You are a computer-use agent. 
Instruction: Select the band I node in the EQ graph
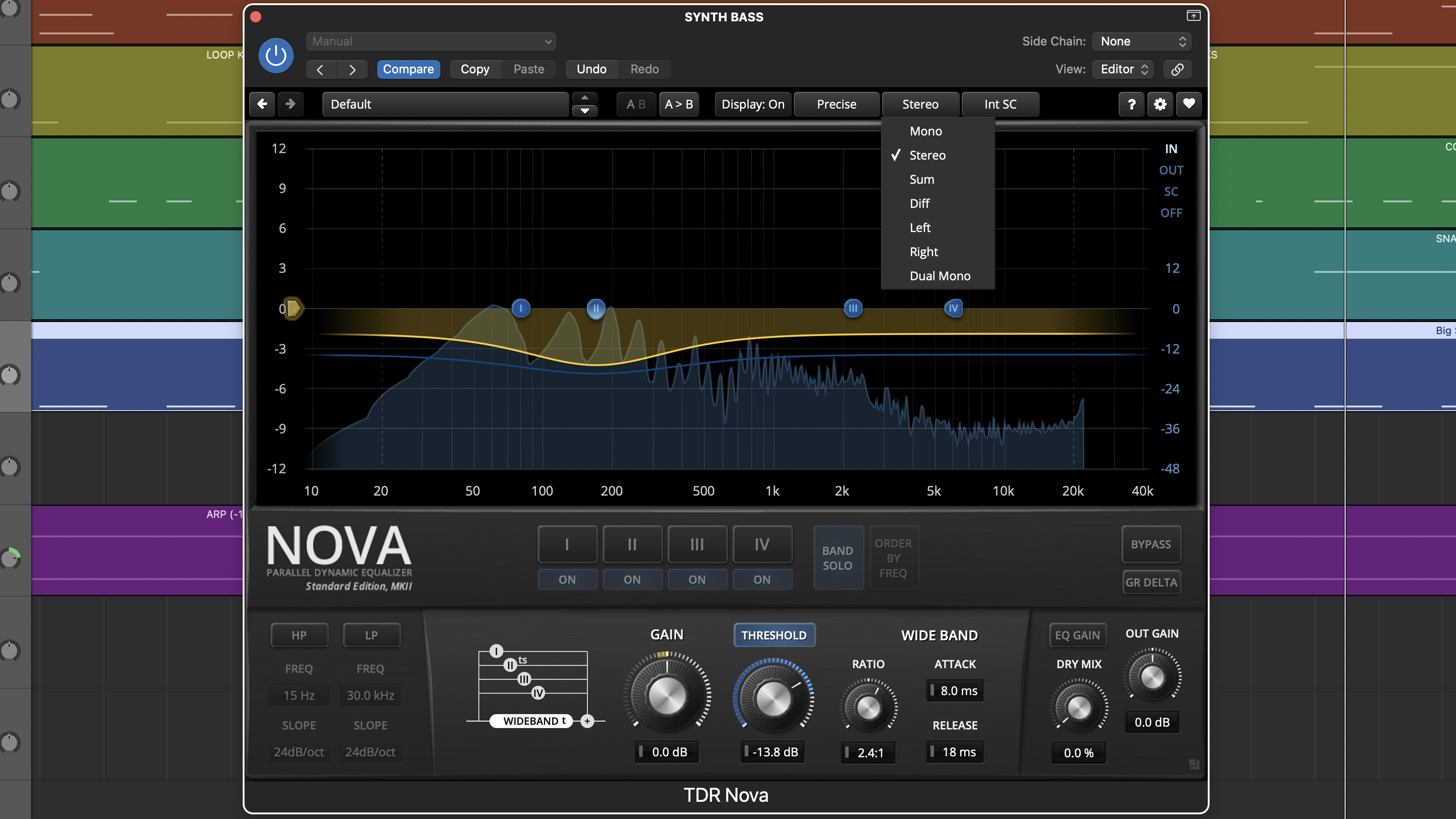pyautogui.click(x=521, y=308)
